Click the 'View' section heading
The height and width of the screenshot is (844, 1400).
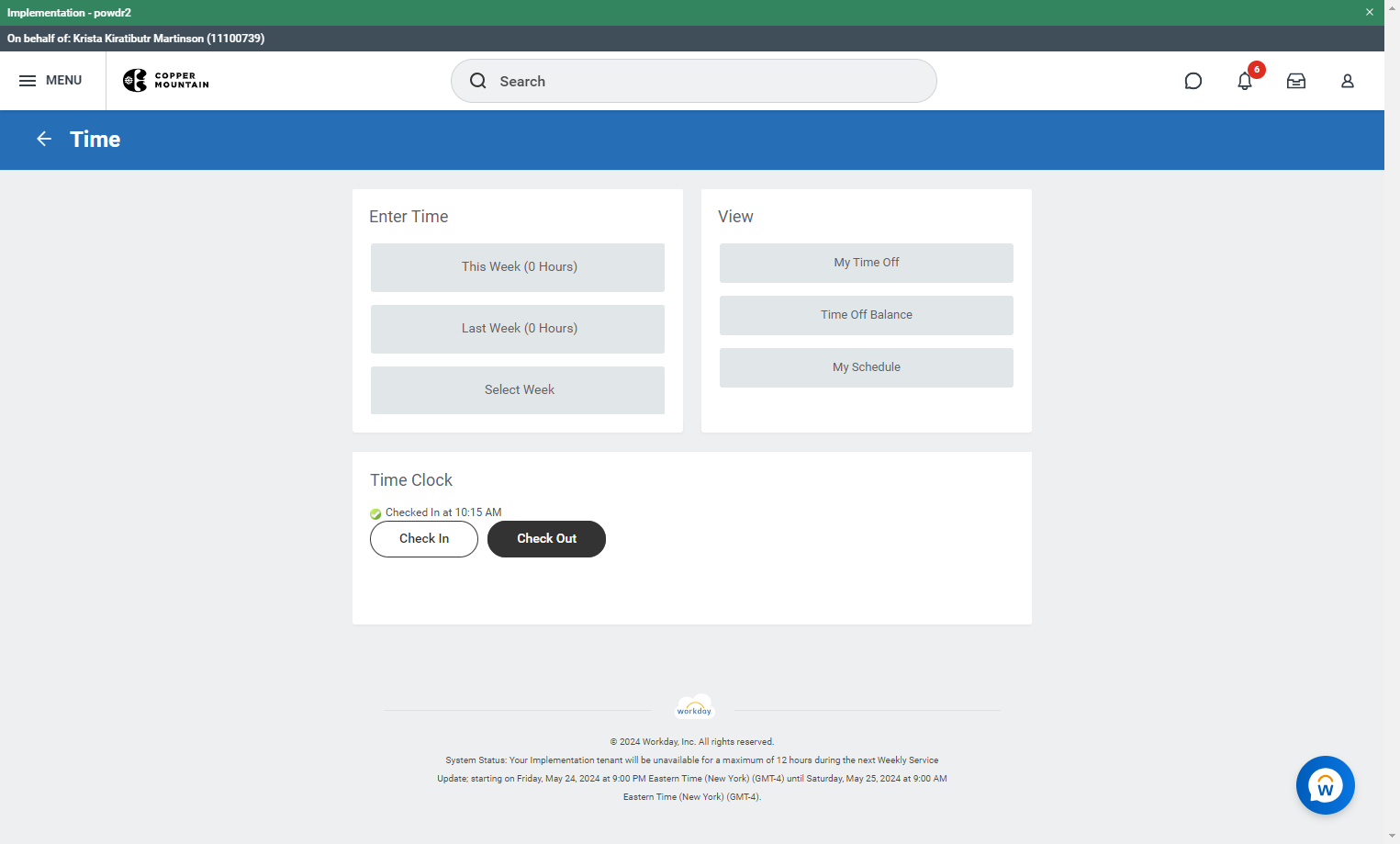click(735, 217)
